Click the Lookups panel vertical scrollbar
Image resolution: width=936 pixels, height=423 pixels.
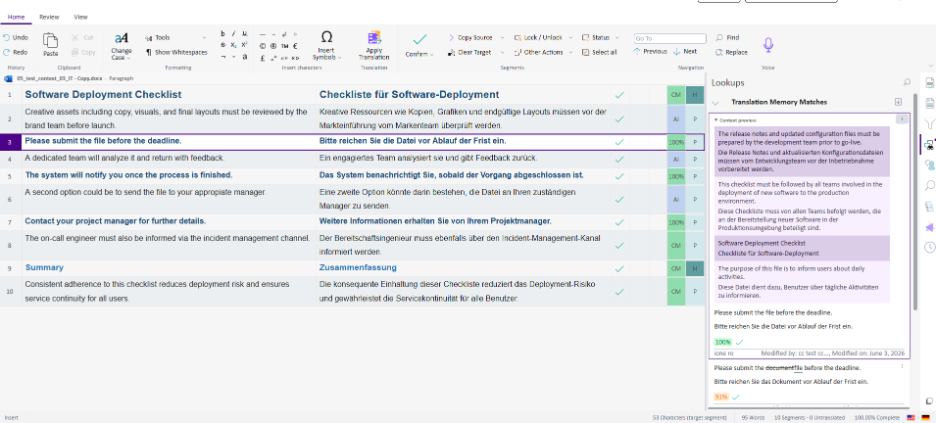pyautogui.click(x=915, y=201)
